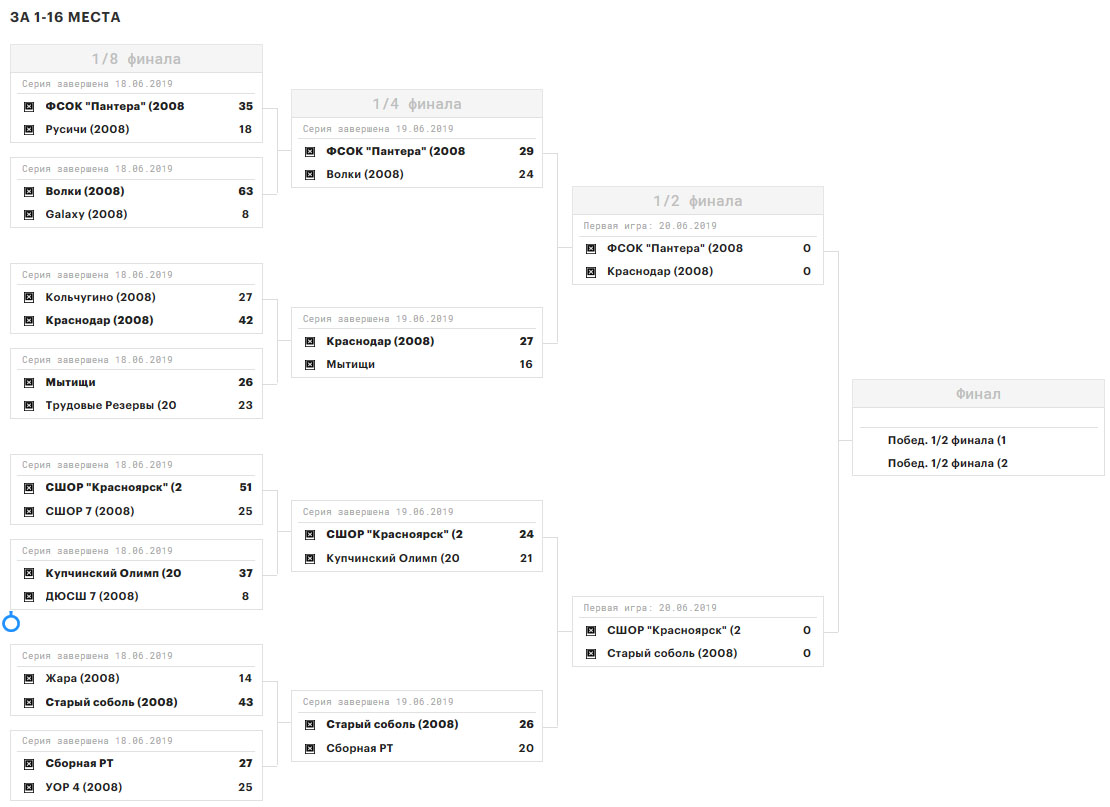Viewport: 1110px width, 807px height.
Task: Select the 1/4 финала stage header
Action: 417,104
